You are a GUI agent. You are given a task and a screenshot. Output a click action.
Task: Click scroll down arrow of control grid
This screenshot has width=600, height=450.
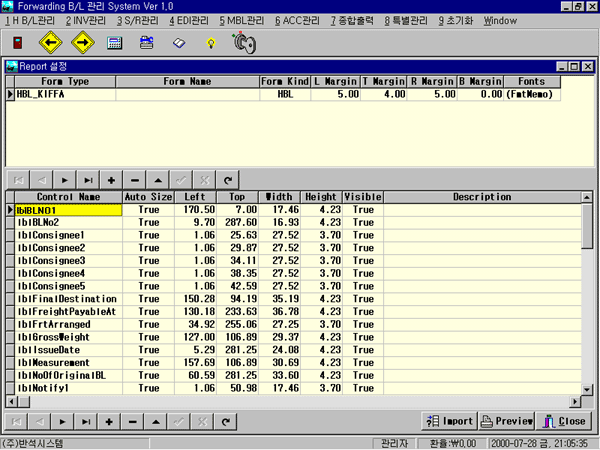[x=587, y=390]
